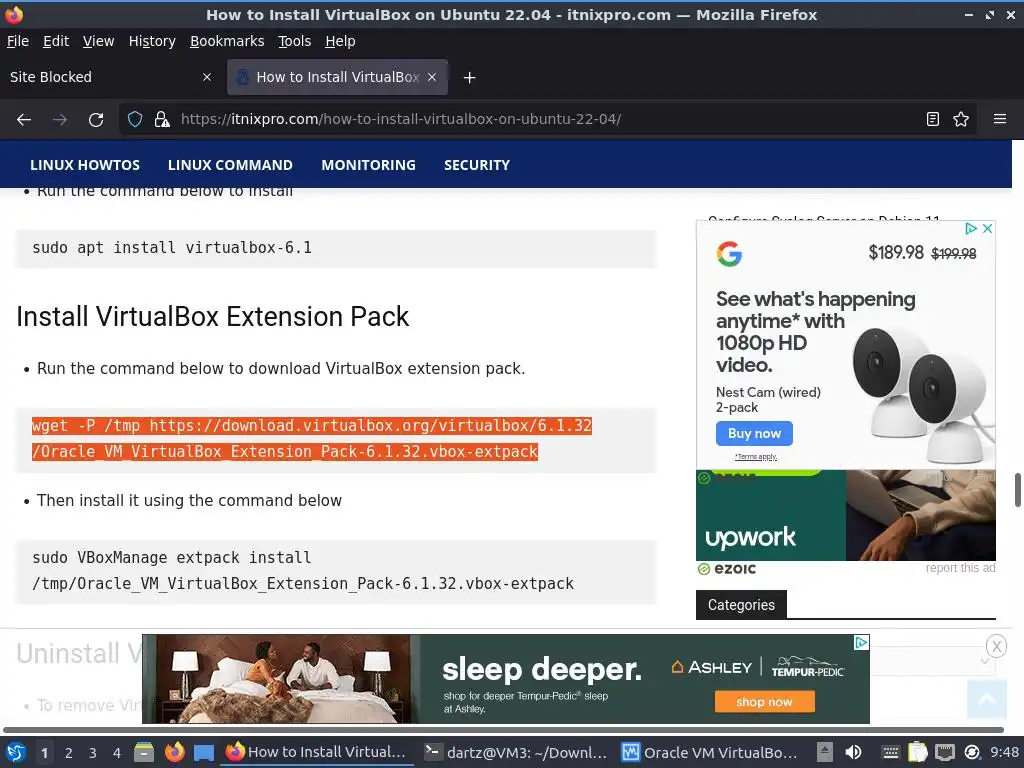Screen dimensions: 1024x768
Task: Switch to workspace 3
Action: pyautogui.click(x=93, y=753)
